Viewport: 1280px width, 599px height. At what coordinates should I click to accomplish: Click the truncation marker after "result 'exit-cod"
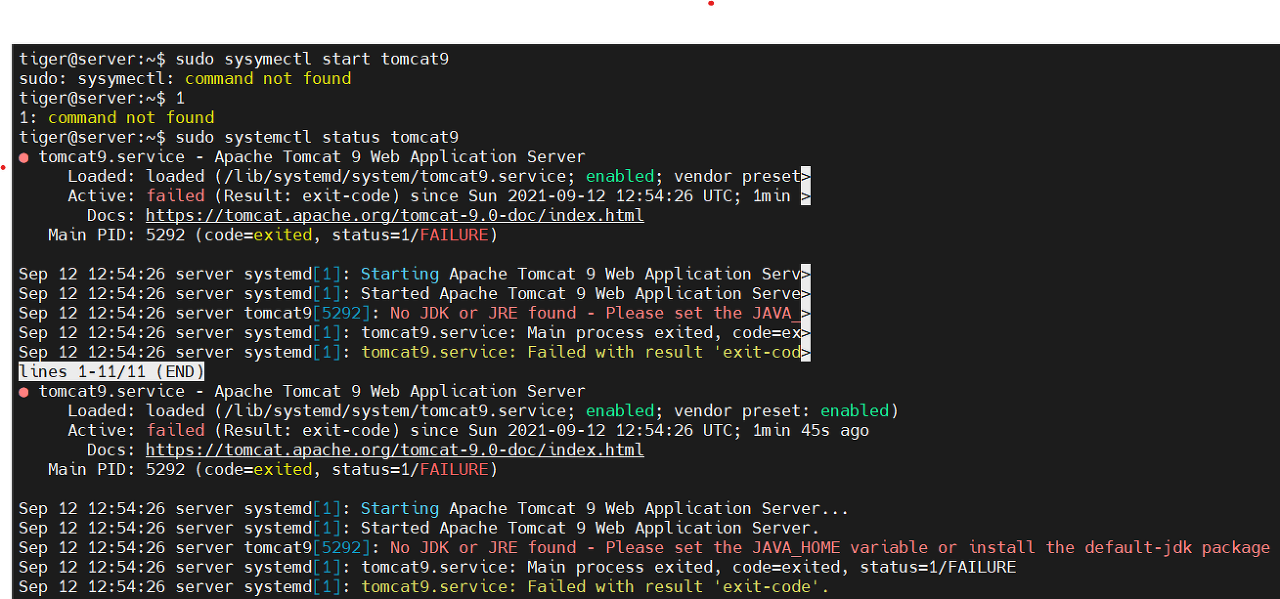(806, 352)
